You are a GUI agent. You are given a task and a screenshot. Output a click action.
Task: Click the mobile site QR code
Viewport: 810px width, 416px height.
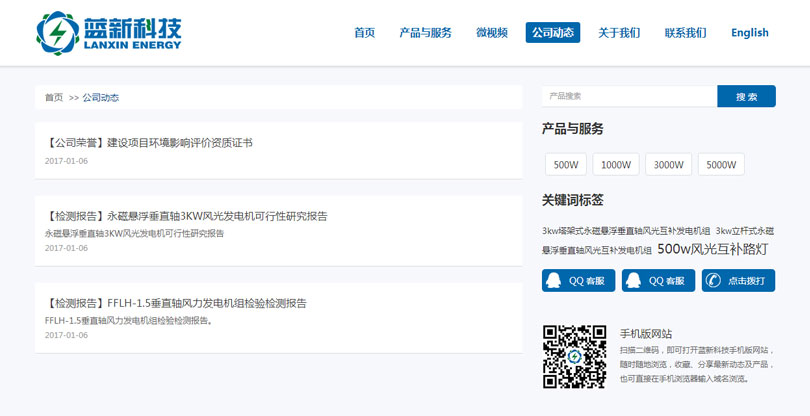coord(574,356)
